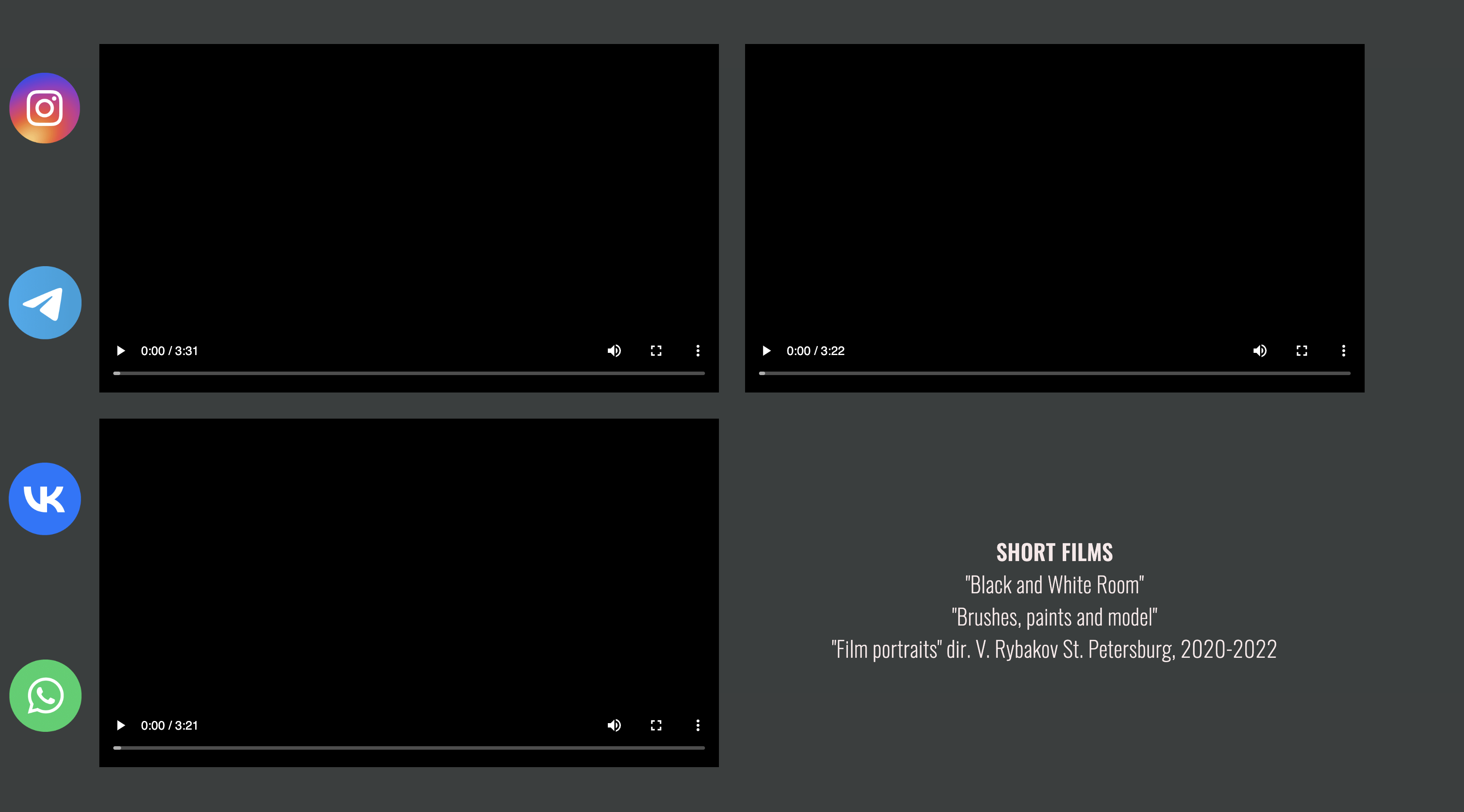Viewport: 1464px width, 812px height.
Task: Click the 0:00 / 3:31 time display
Action: [169, 351]
